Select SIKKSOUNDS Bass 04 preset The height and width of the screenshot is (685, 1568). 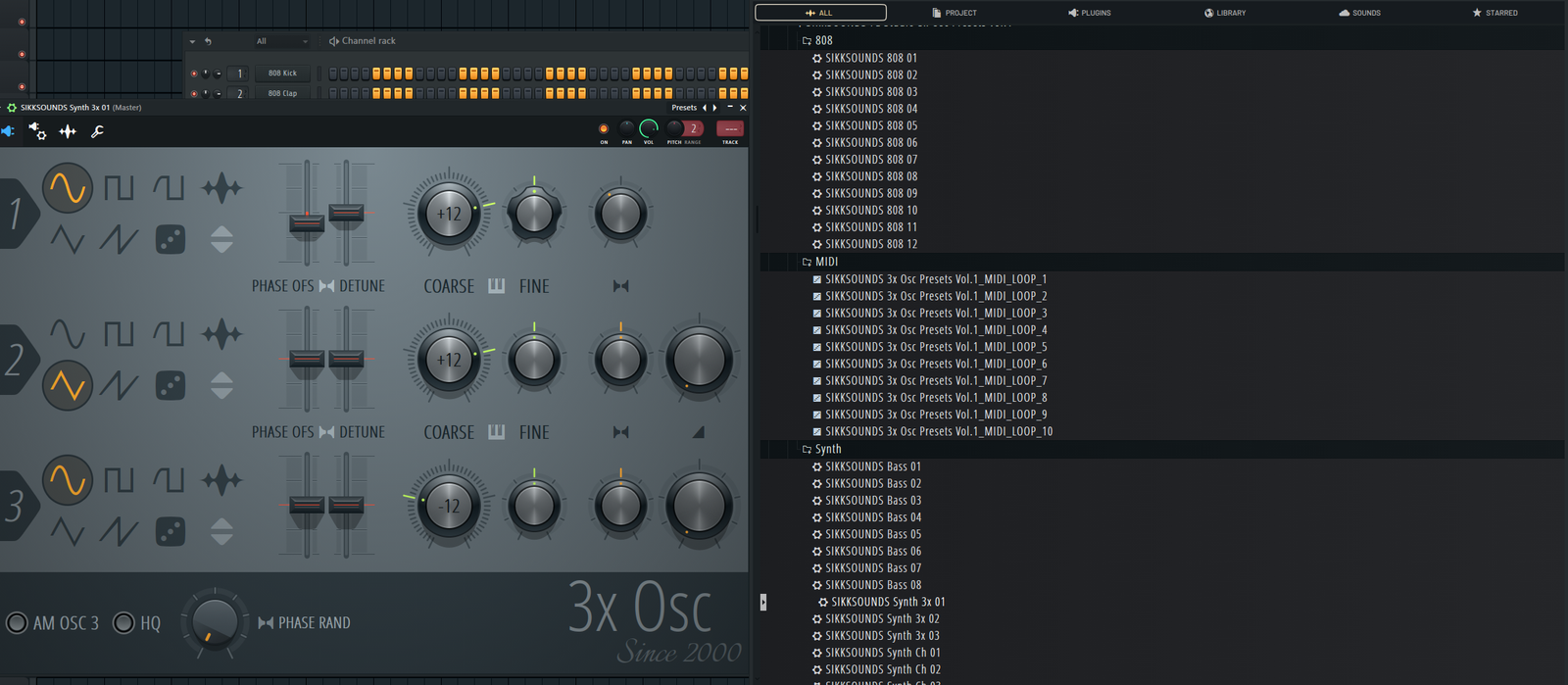[x=872, y=517]
